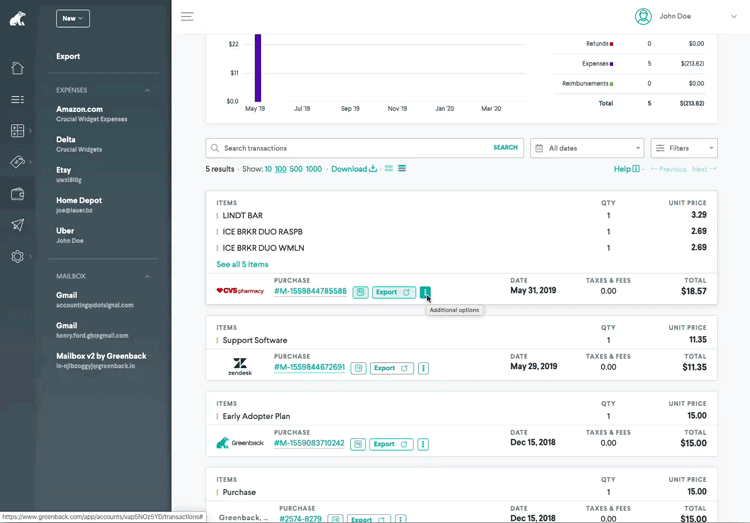Click the hamburger menu icon

187,17
